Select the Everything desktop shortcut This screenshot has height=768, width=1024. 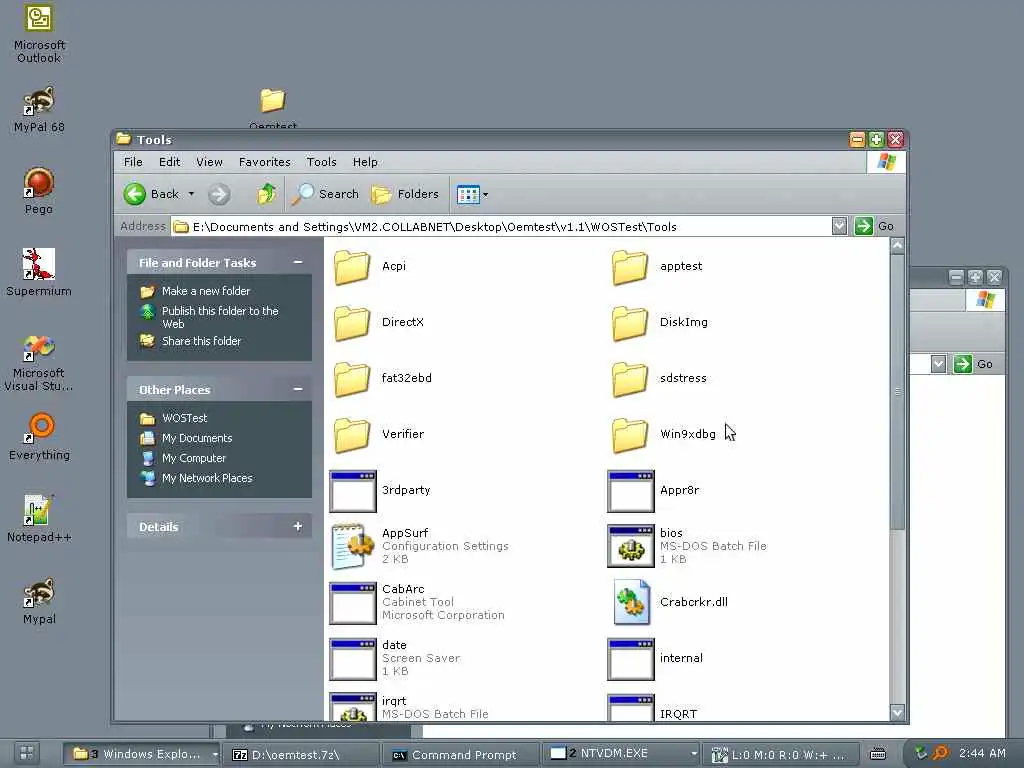[x=39, y=436]
